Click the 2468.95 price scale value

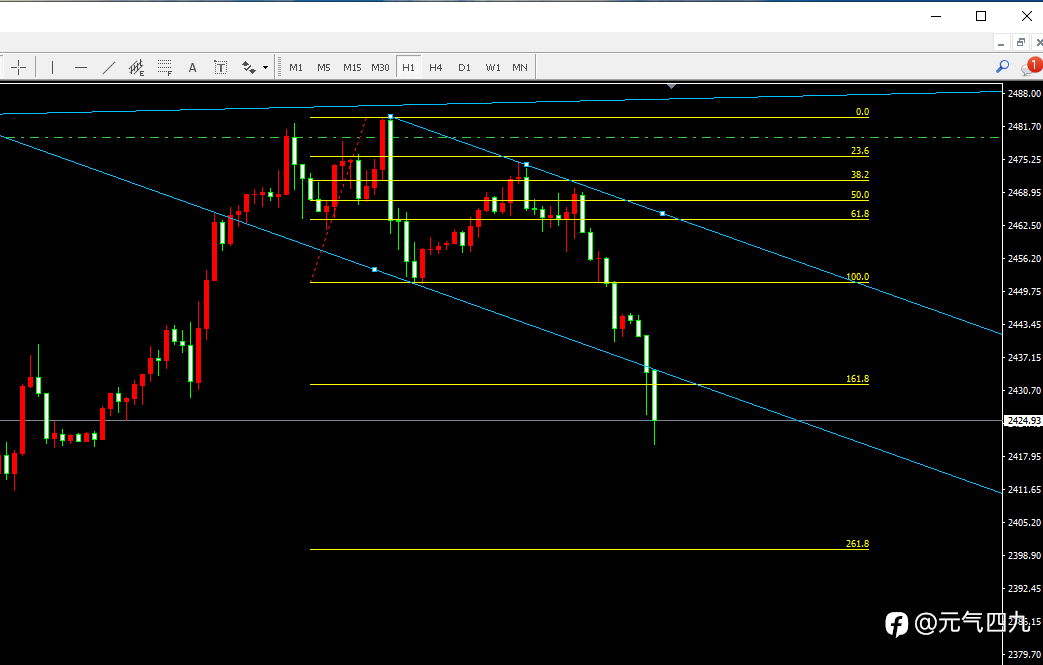[1024, 193]
